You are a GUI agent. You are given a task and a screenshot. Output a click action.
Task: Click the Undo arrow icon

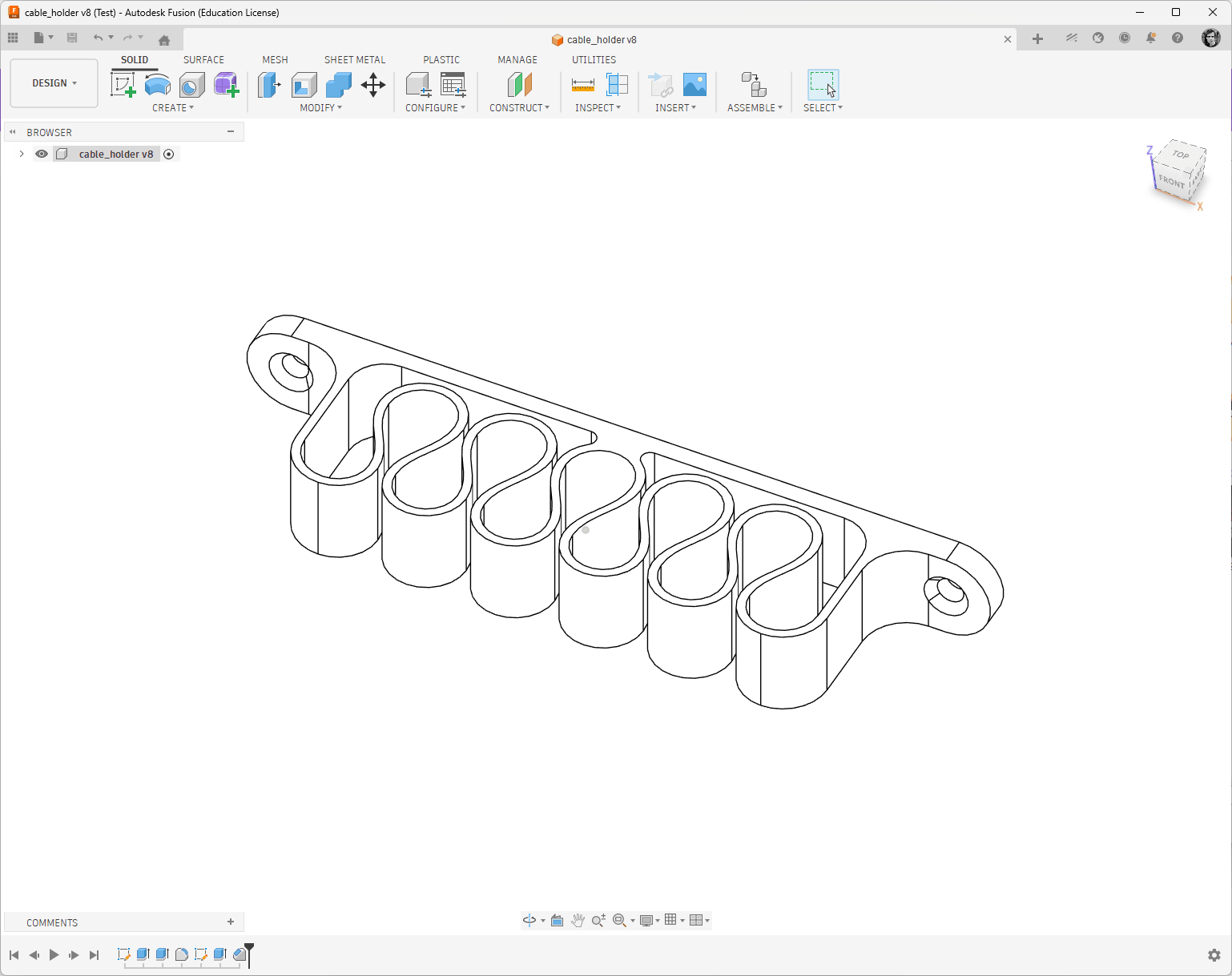tap(98, 38)
